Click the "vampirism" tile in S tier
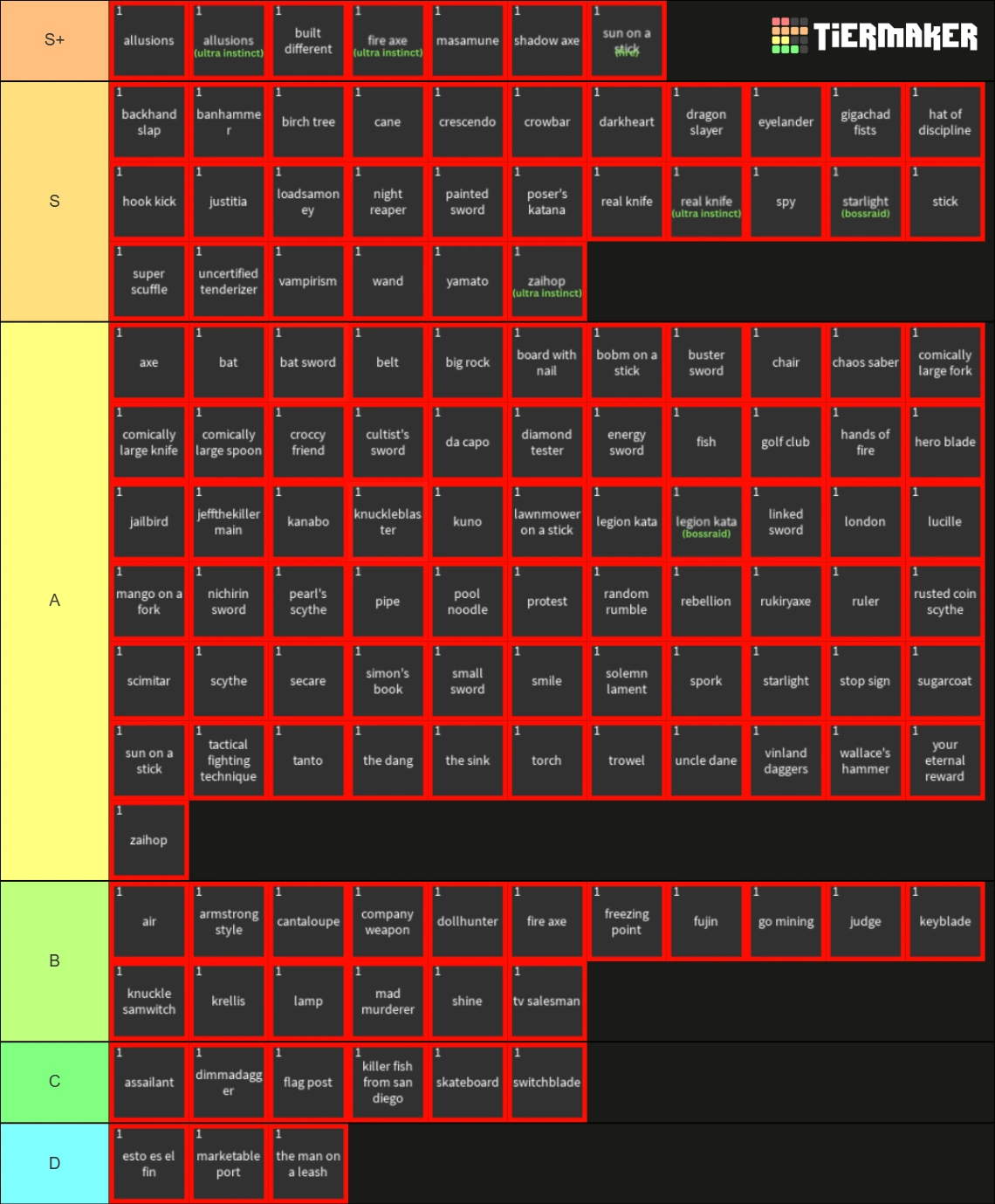Viewport: 995px width, 1204px height. pyautogui.click(x=307, y=280)
